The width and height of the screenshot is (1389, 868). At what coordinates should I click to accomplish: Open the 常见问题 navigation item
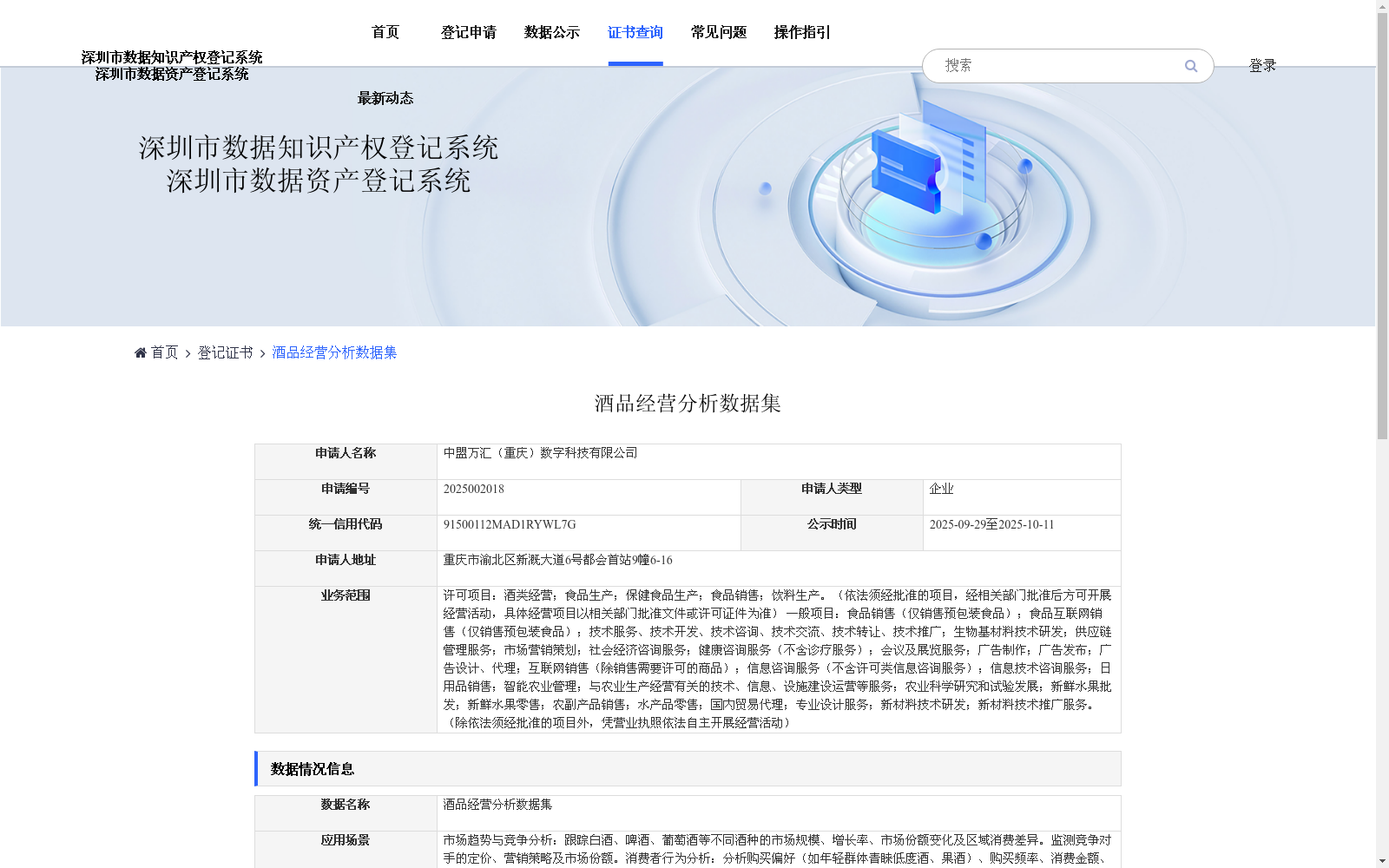(719, 32)
